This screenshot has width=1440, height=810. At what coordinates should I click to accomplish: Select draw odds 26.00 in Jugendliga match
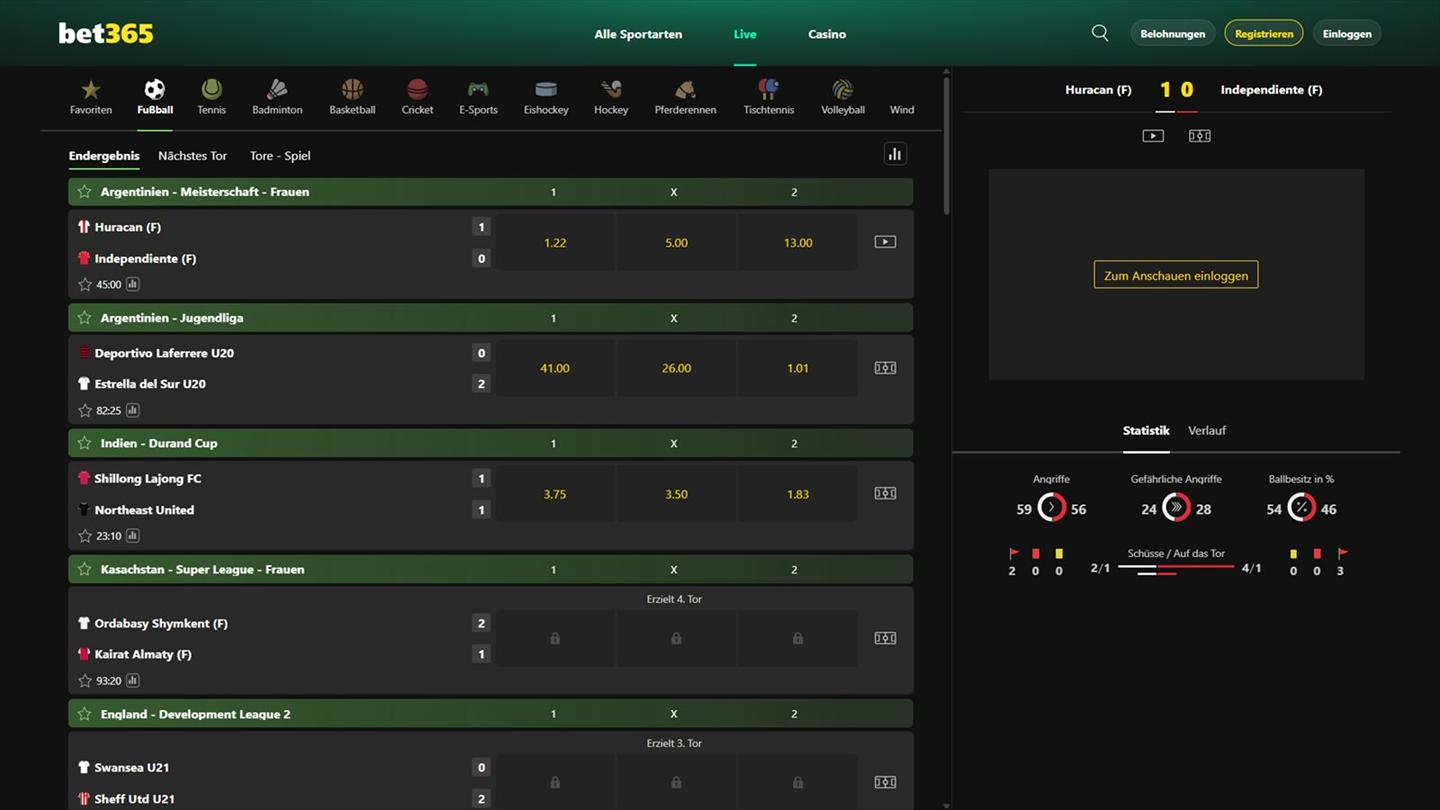(676, 368)
